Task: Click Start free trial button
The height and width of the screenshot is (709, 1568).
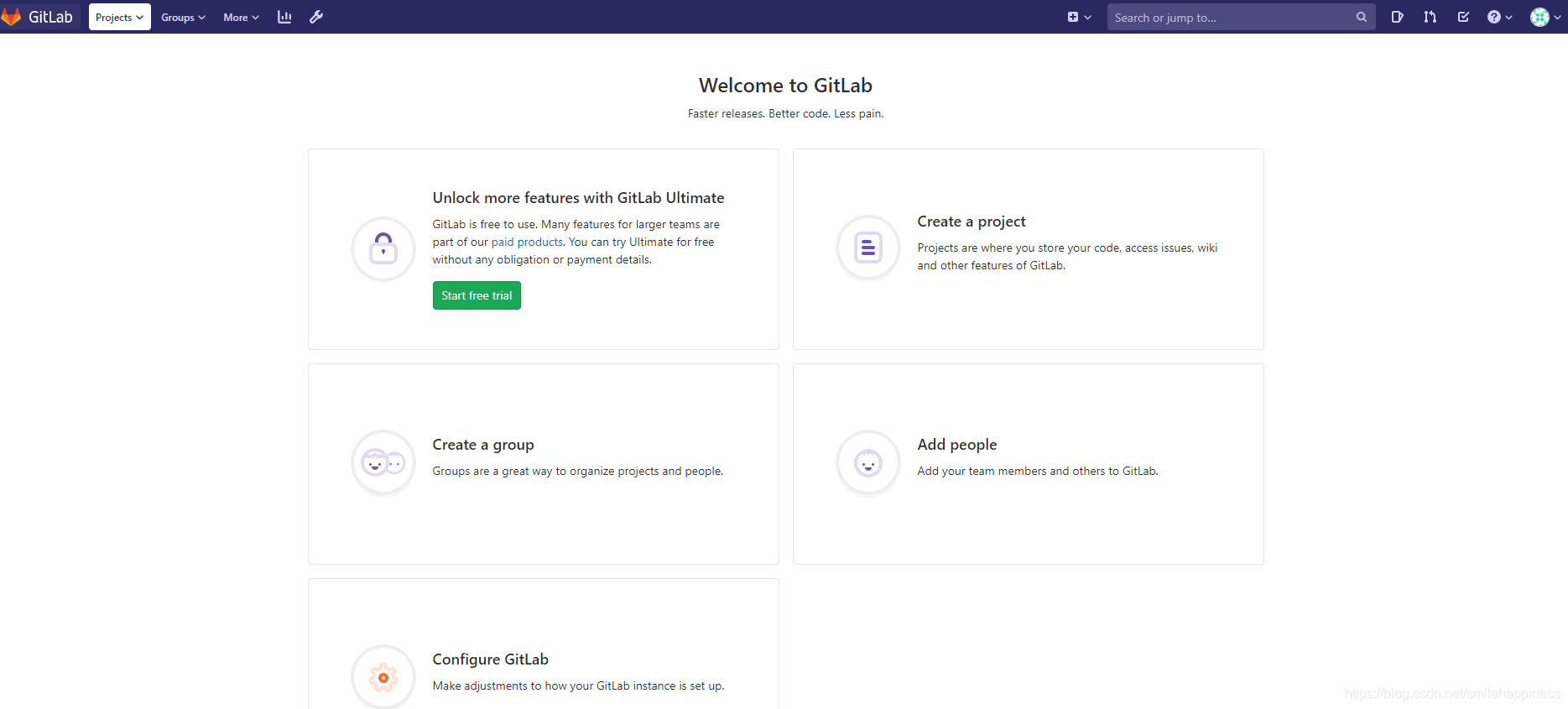Action: tap(477, 295)
